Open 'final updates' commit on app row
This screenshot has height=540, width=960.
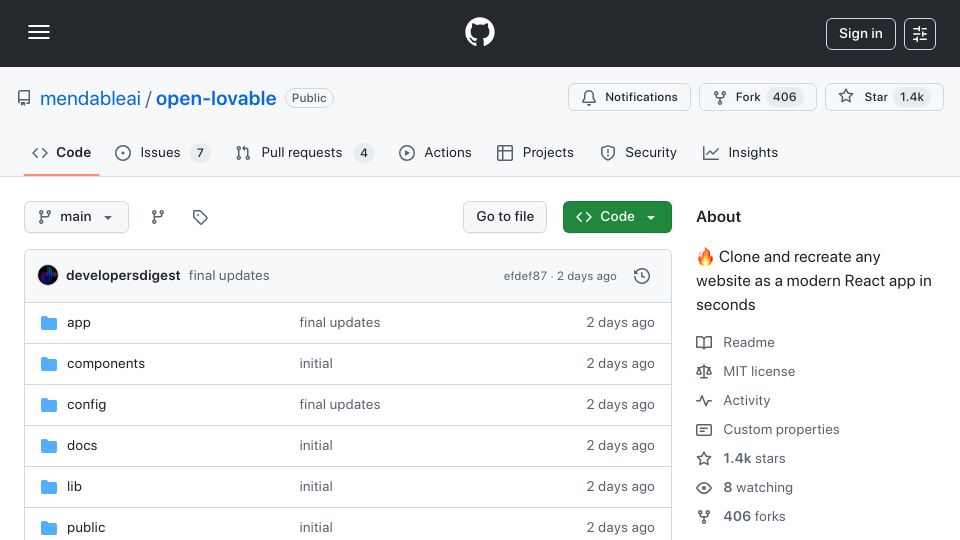340,323
